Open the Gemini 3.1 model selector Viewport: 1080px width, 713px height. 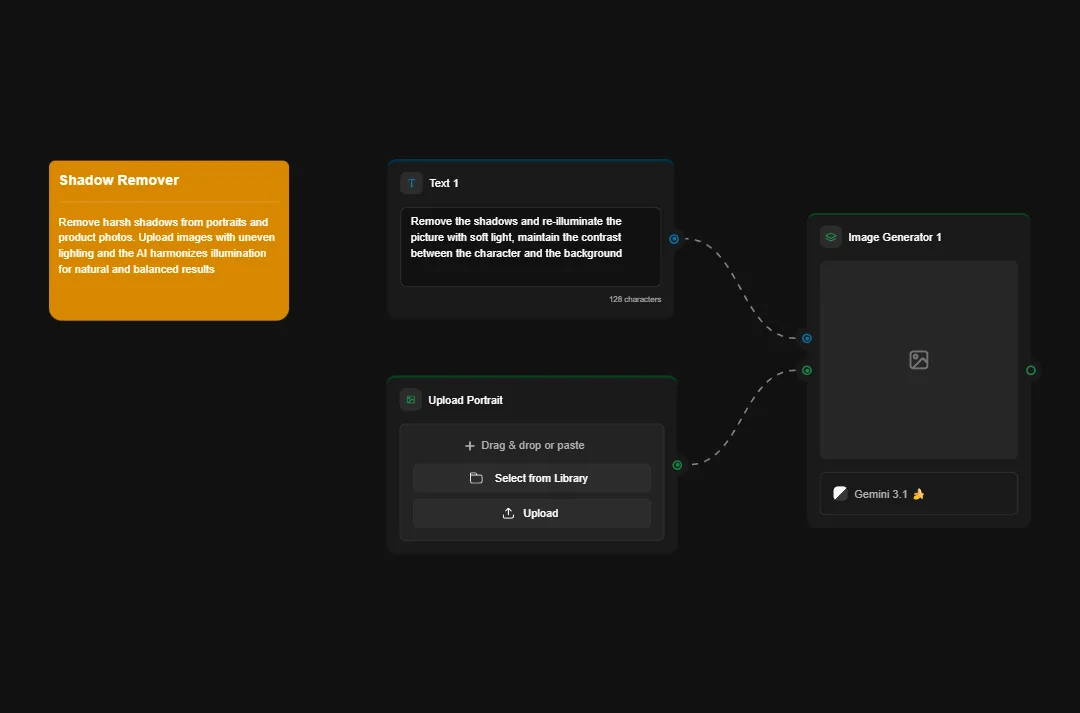pyautogui.click(x=918, y=493)
